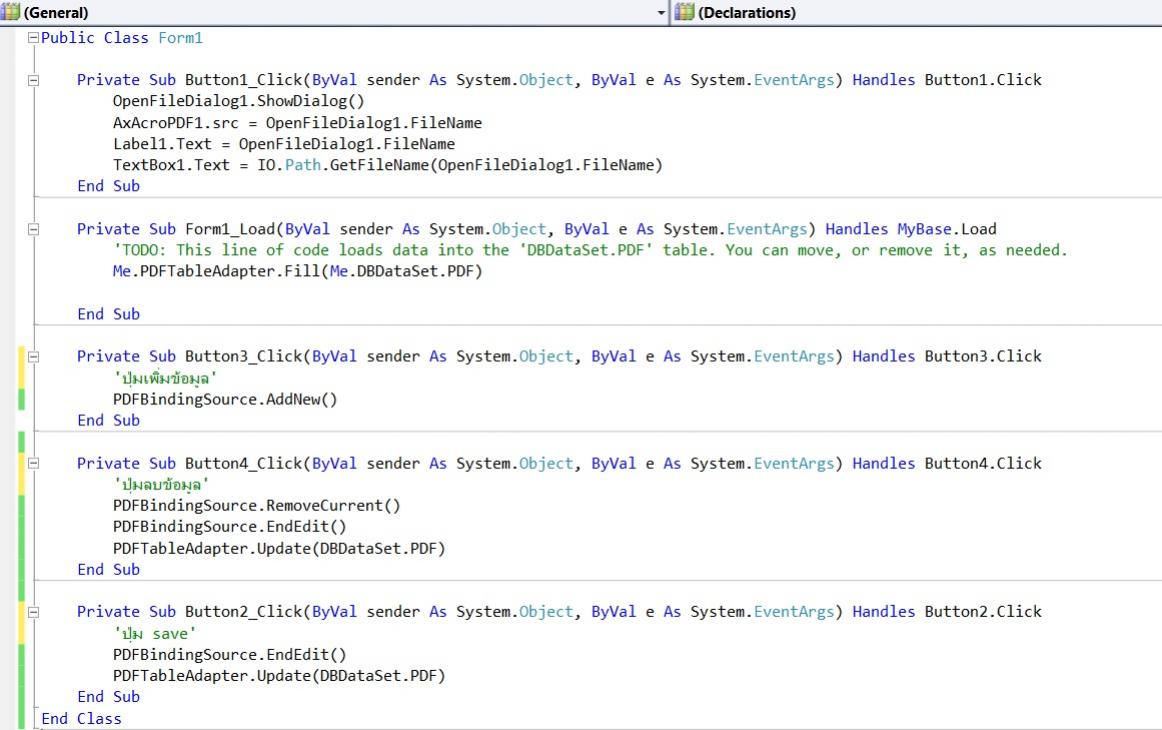Click the Form1 class name
Image resolution: width=1162 pixels, height=730 pixels.
(x=180, y=38)
